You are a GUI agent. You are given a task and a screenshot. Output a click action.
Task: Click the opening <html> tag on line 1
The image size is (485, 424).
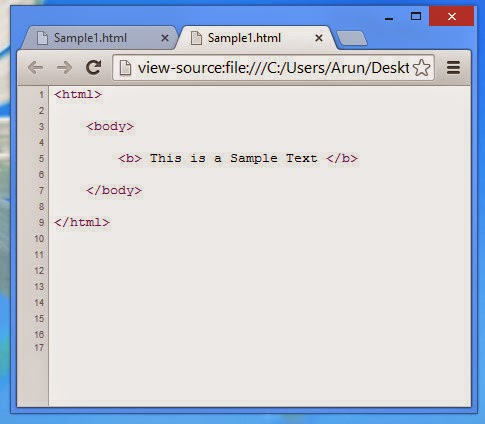[x=78, y=94]
